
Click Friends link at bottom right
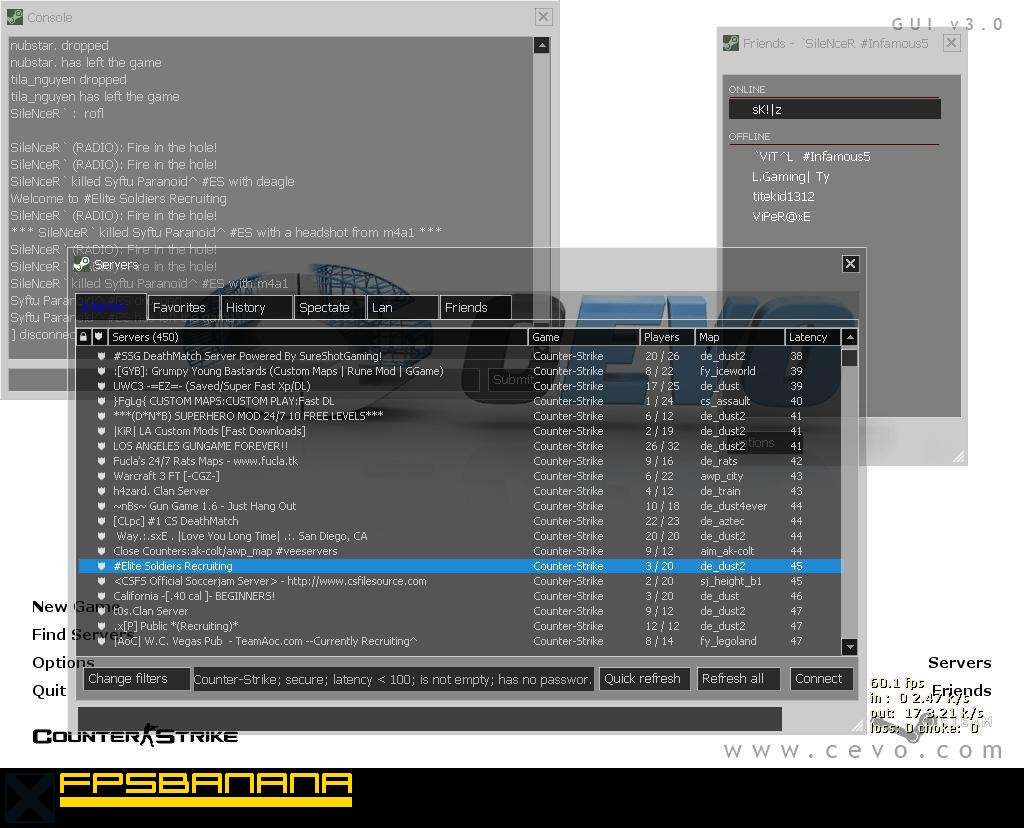961,691
